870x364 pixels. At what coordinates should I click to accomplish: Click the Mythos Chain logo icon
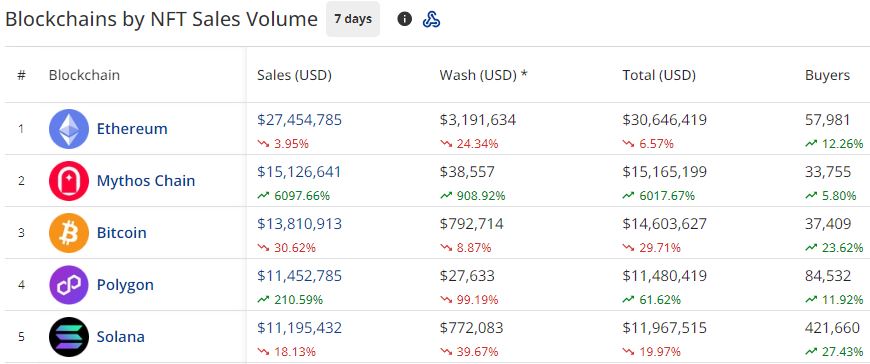pyautogui.click(x=69, y=181)
